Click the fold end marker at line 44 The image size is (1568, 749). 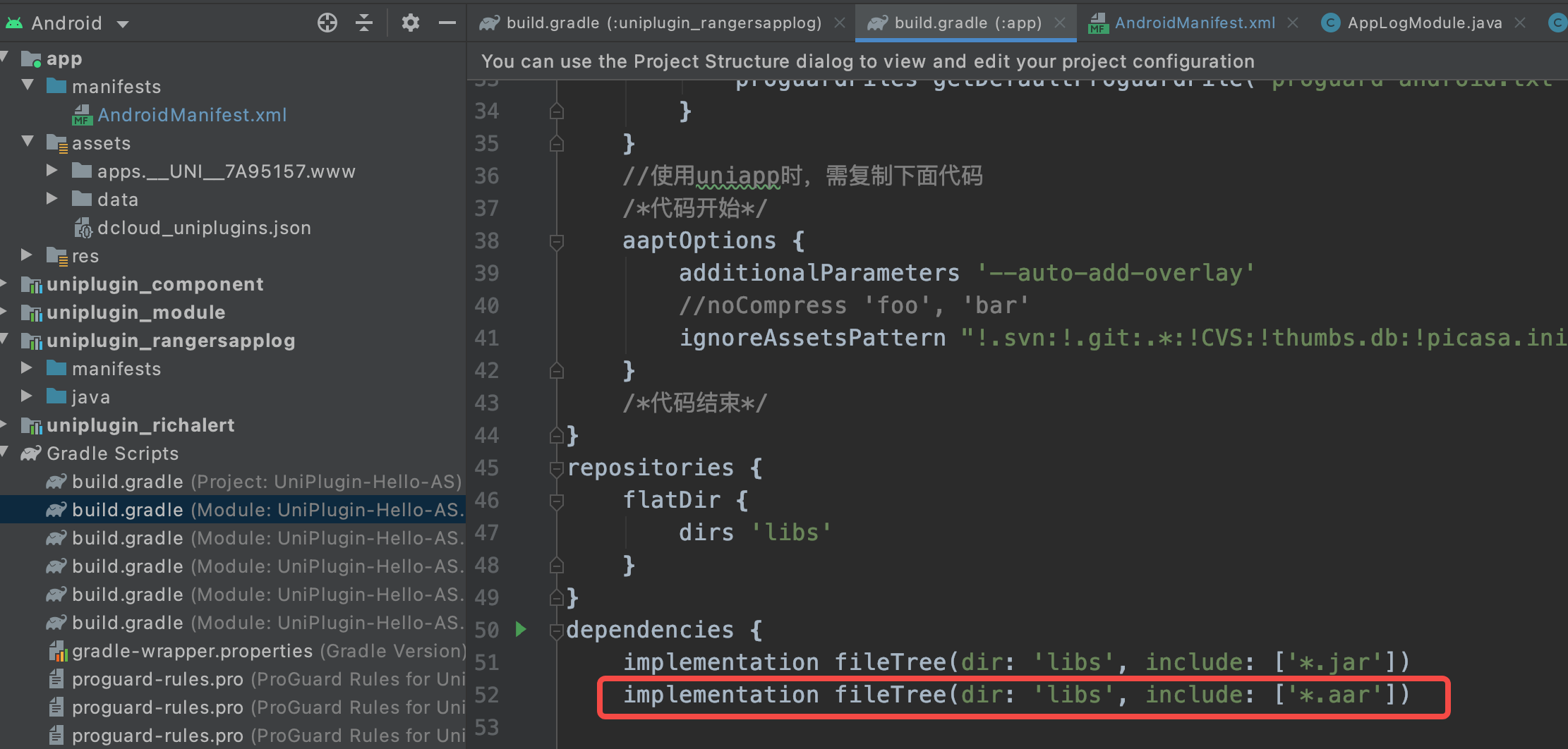pos(557,435)
